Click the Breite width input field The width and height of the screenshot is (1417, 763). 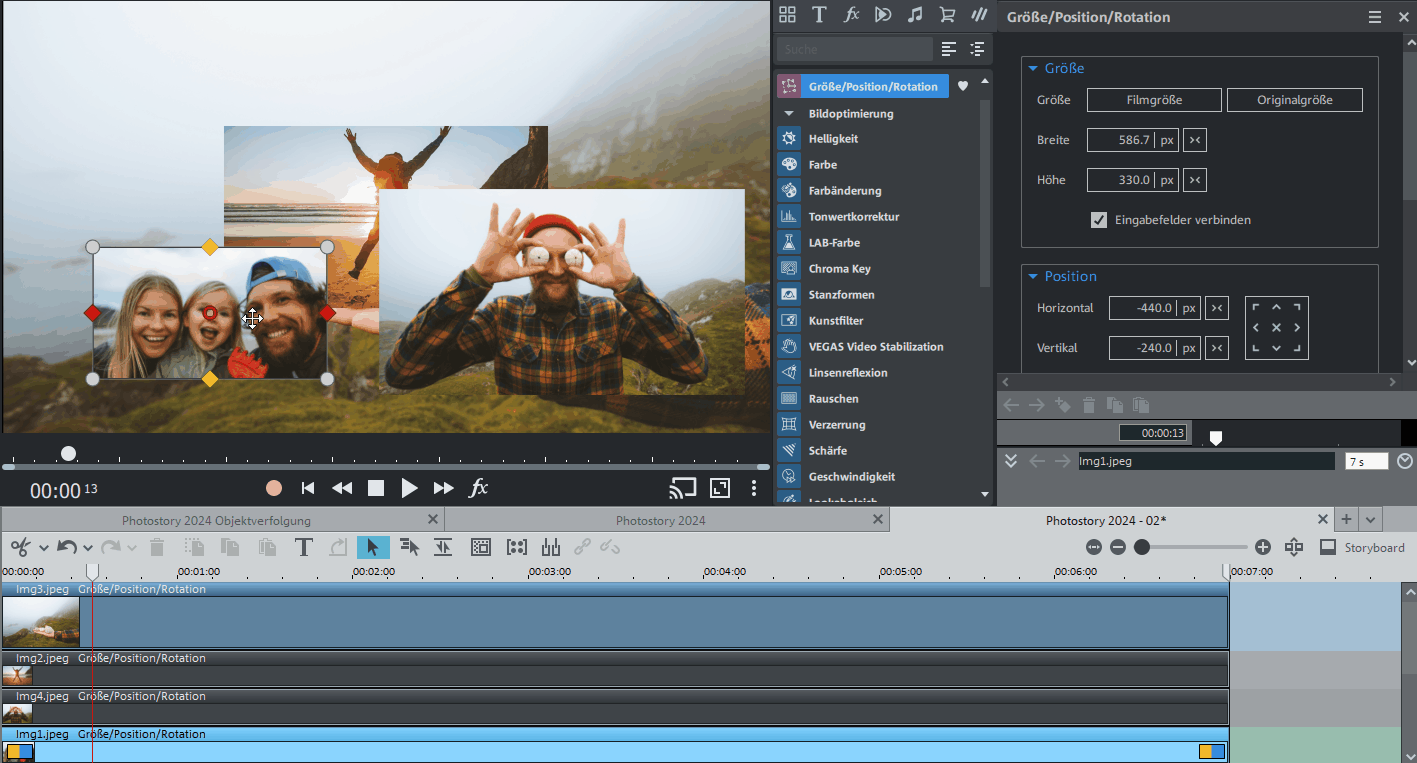tap(1120, 140)
